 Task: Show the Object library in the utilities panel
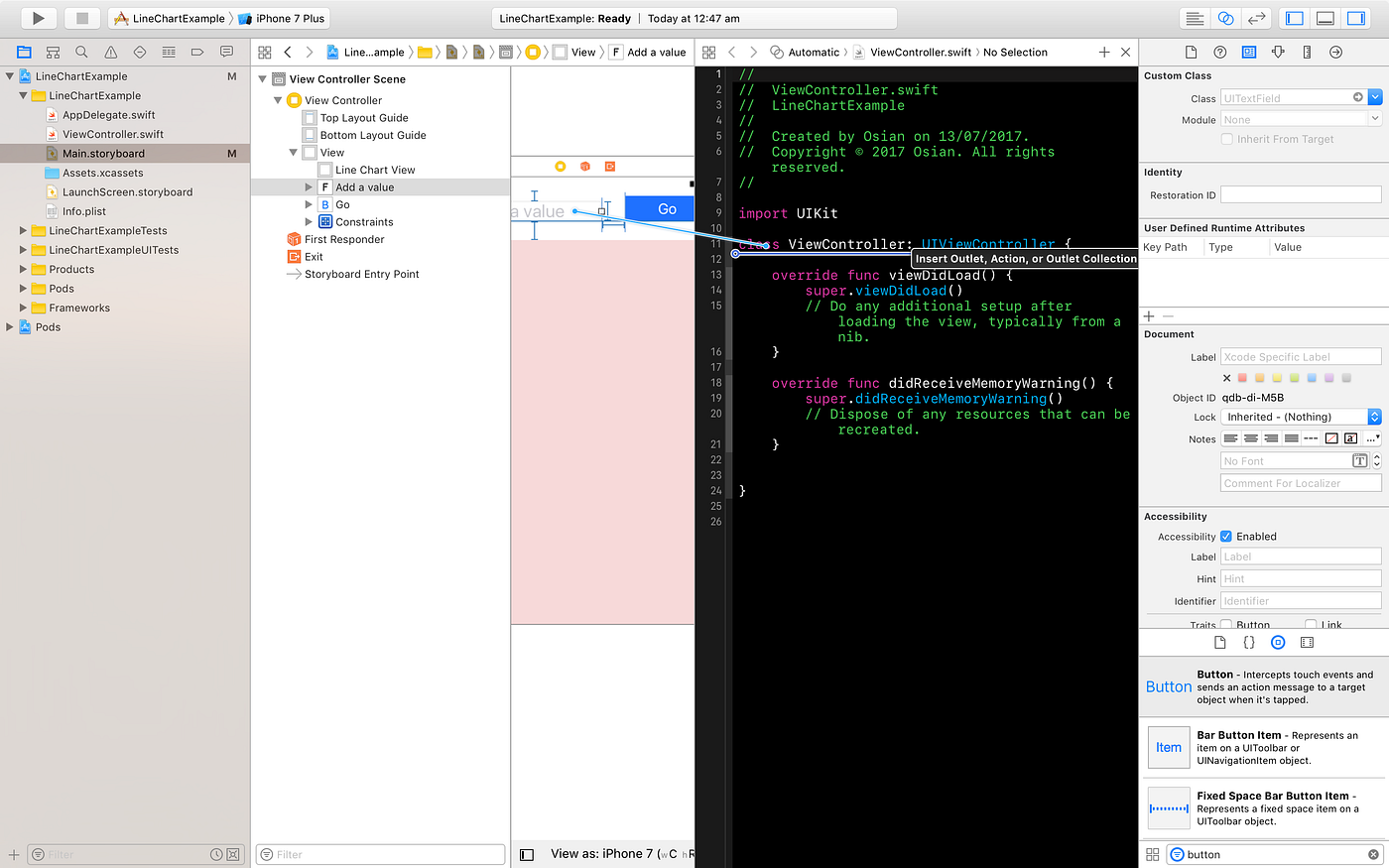click(1278, 642)
